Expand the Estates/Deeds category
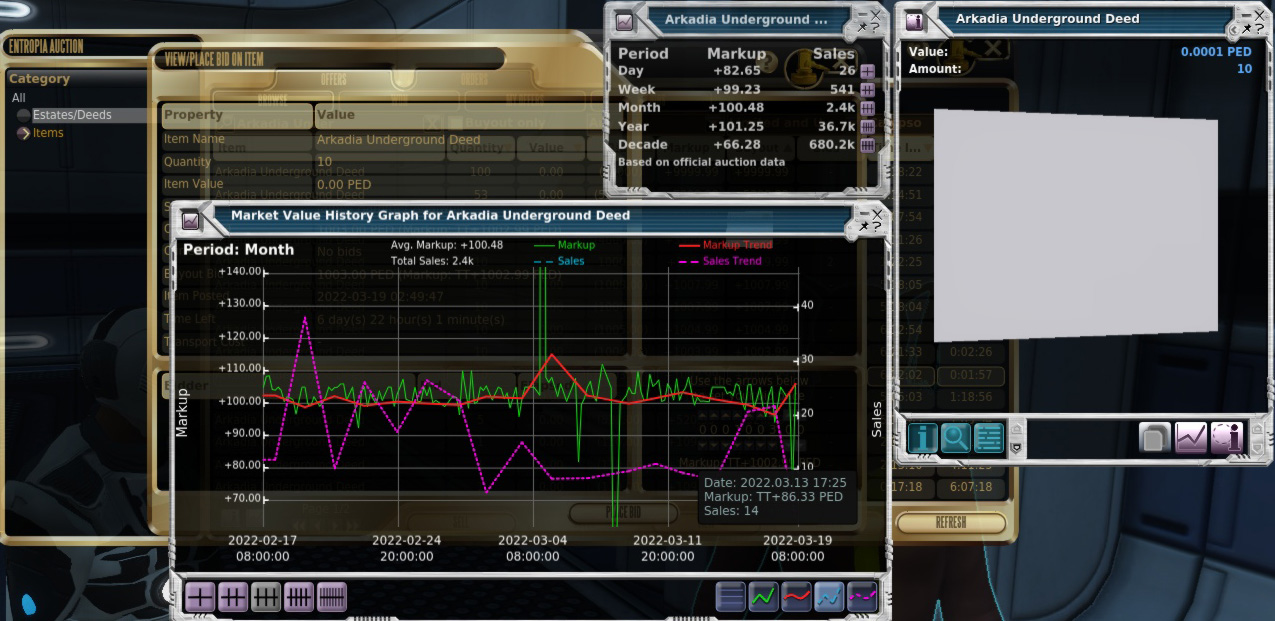1275x621 pixels. [x=24, y=115]
